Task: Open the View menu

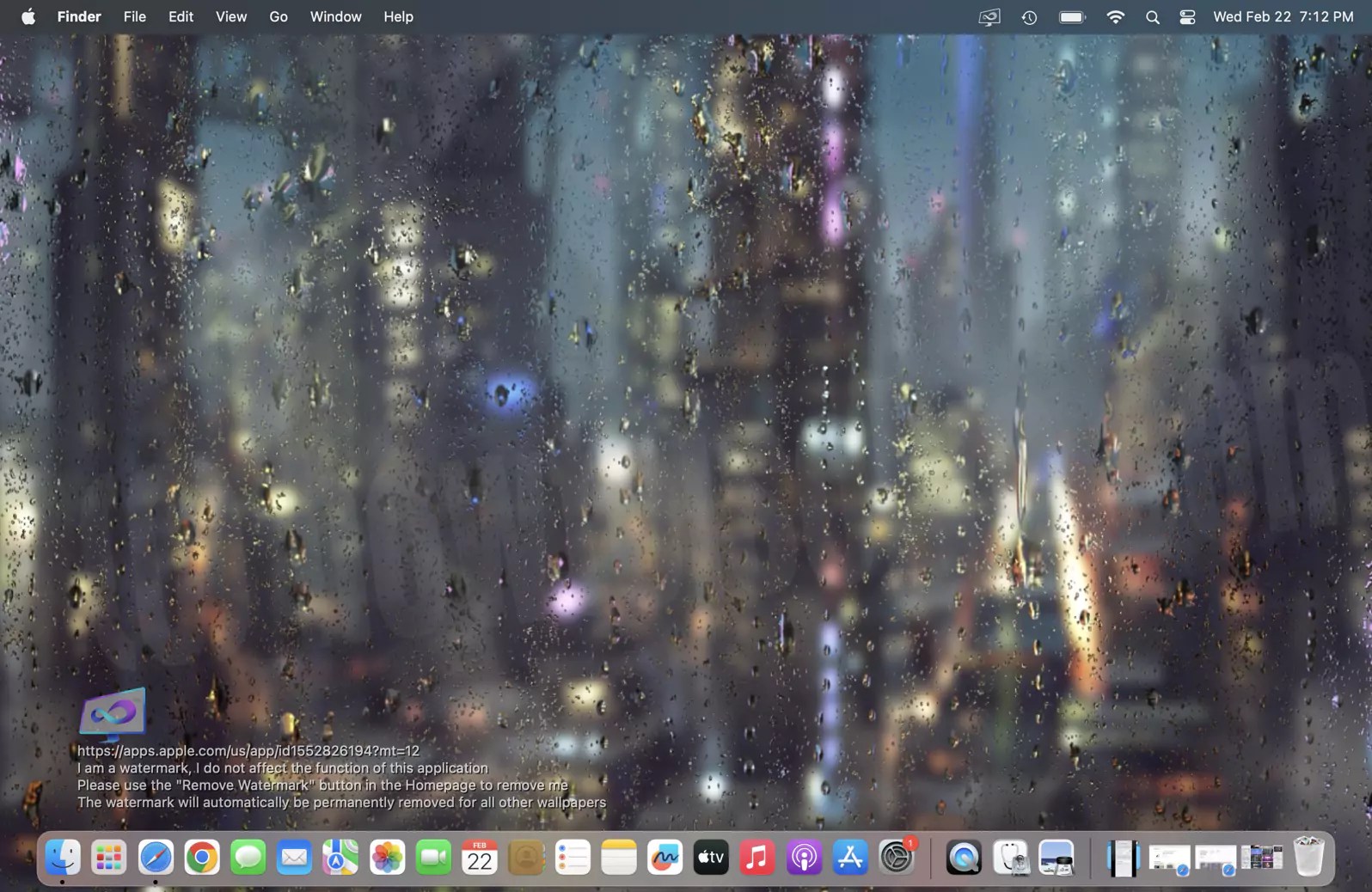Action: 231,16
